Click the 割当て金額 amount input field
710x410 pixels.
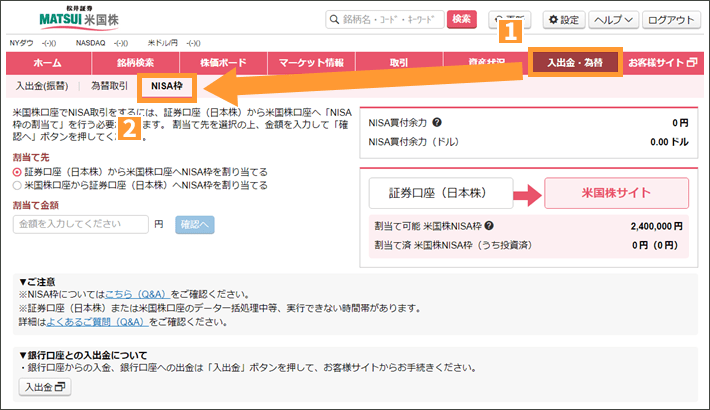[81, 225]
